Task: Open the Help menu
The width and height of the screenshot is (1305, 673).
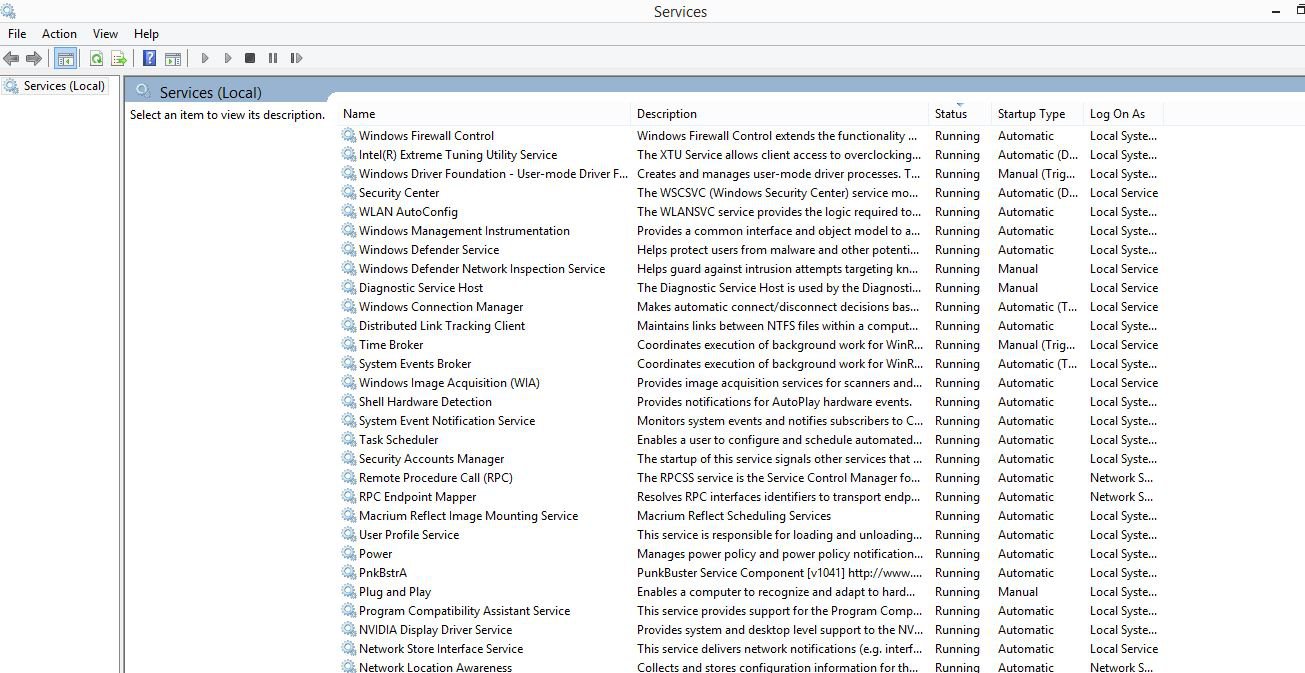Action: [146, 34]
